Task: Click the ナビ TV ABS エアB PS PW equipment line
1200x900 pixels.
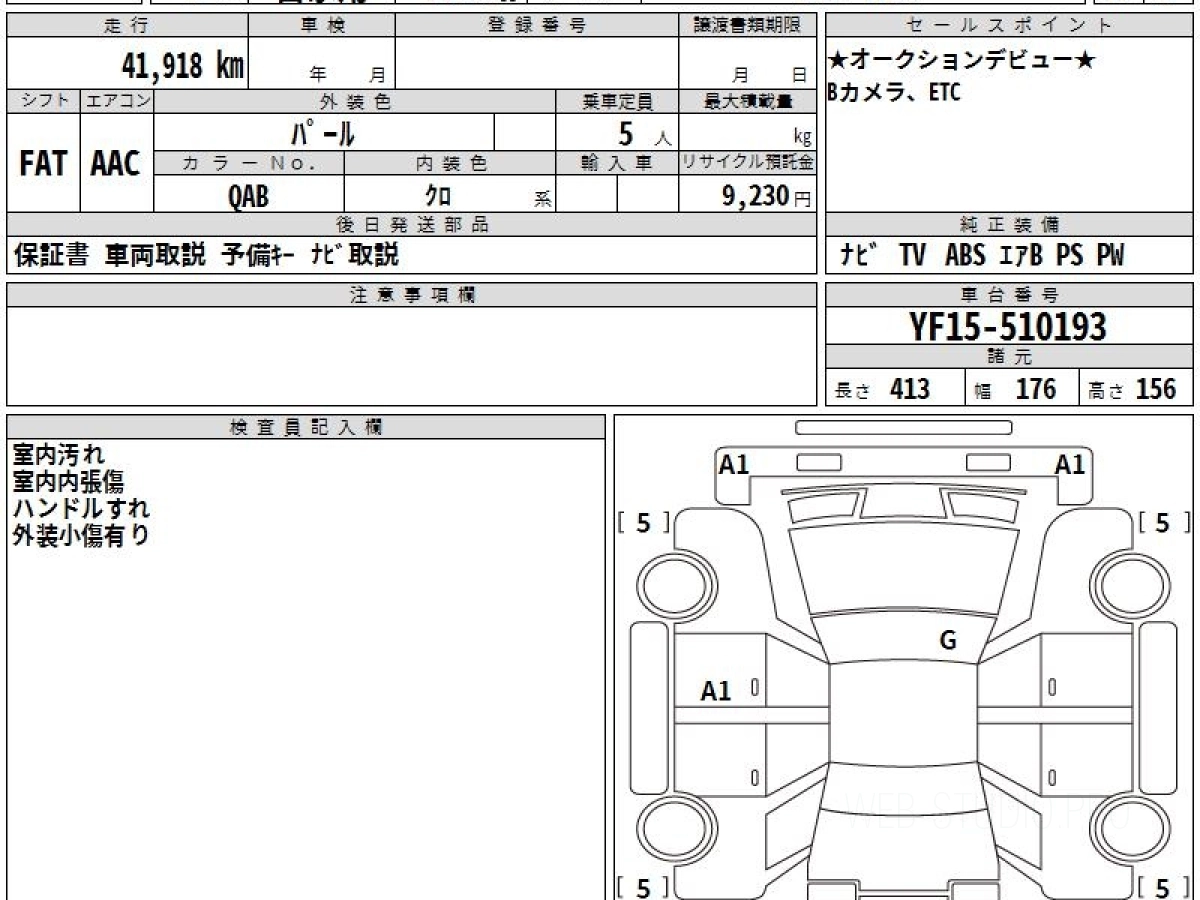Action: tap(982, 256)
